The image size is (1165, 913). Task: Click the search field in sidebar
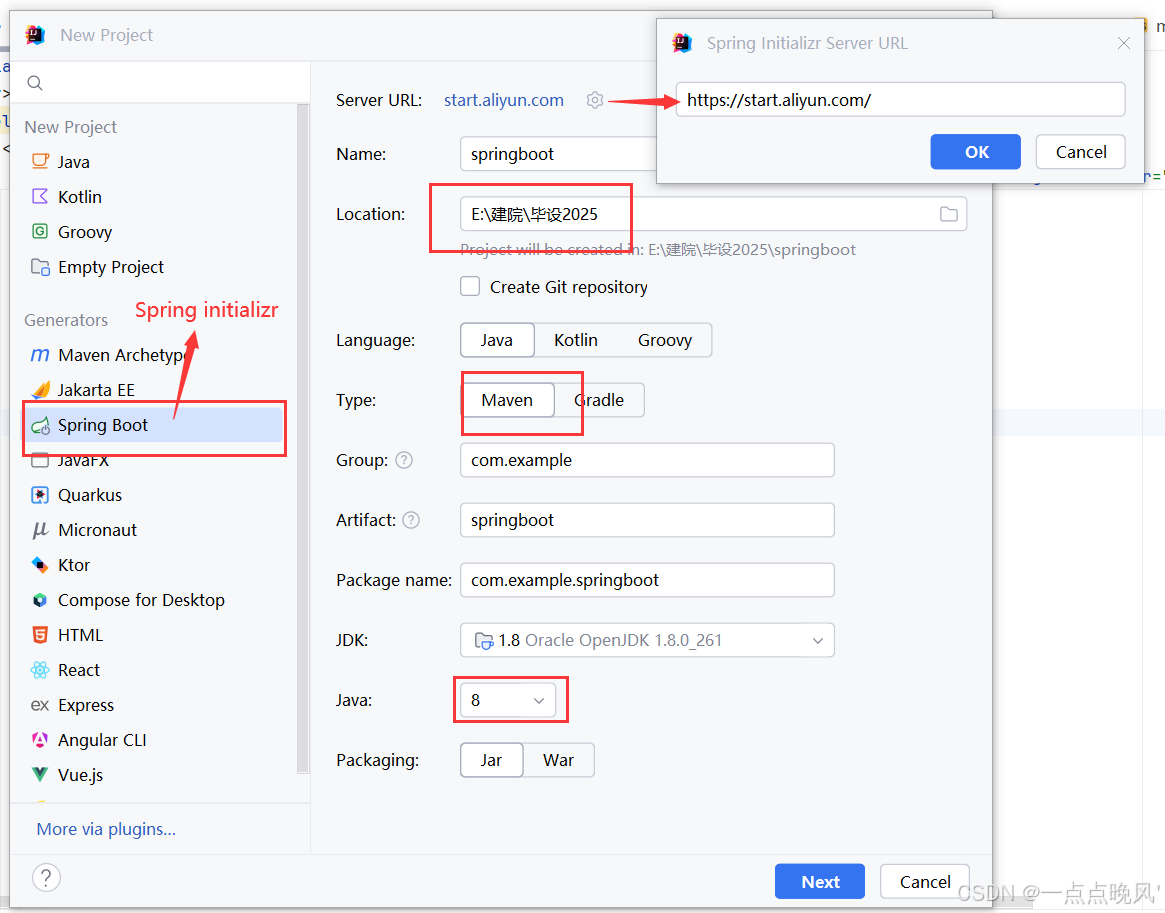(160, 82)
